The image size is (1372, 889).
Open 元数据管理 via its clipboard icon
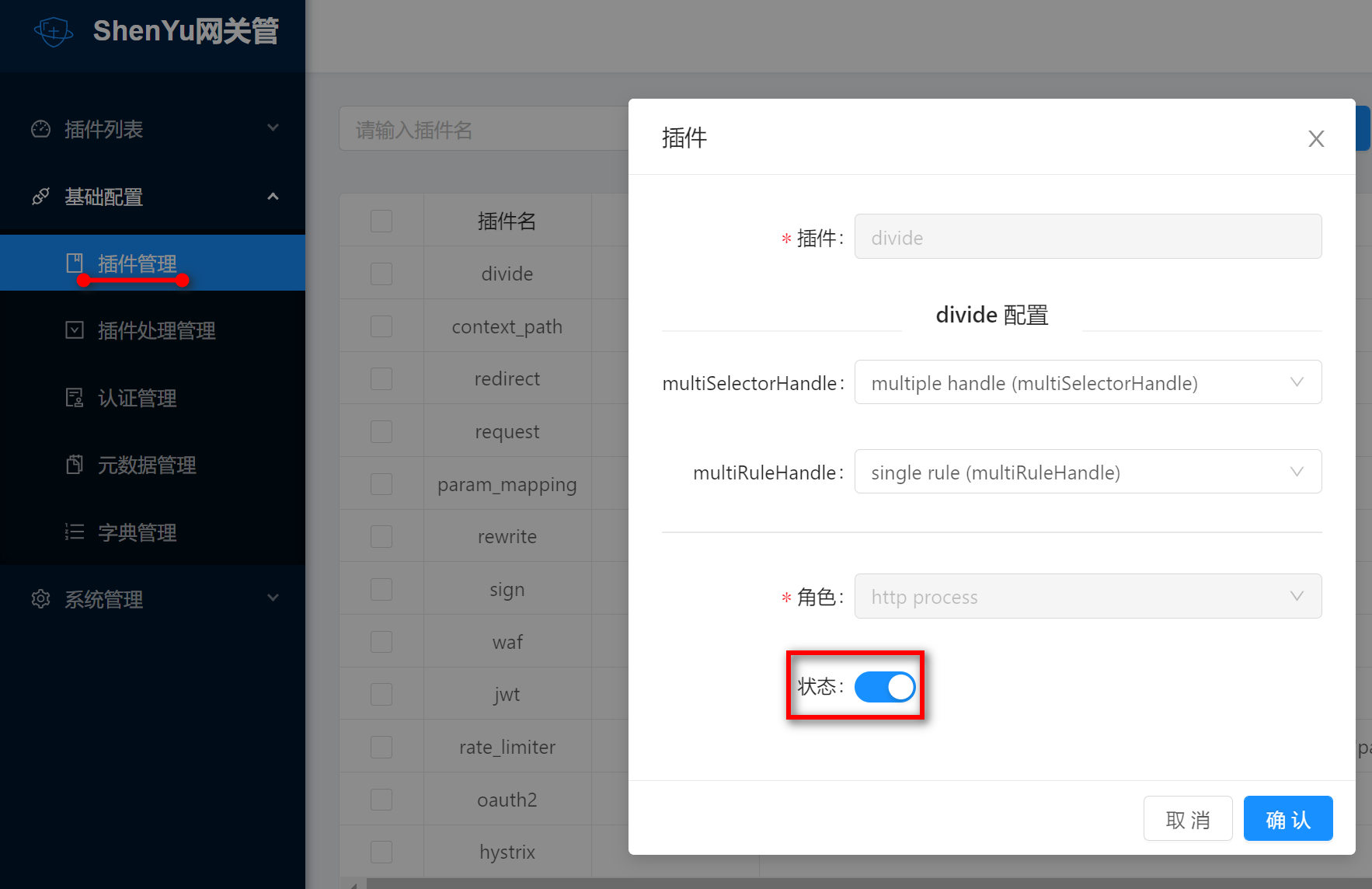(75, 464)
